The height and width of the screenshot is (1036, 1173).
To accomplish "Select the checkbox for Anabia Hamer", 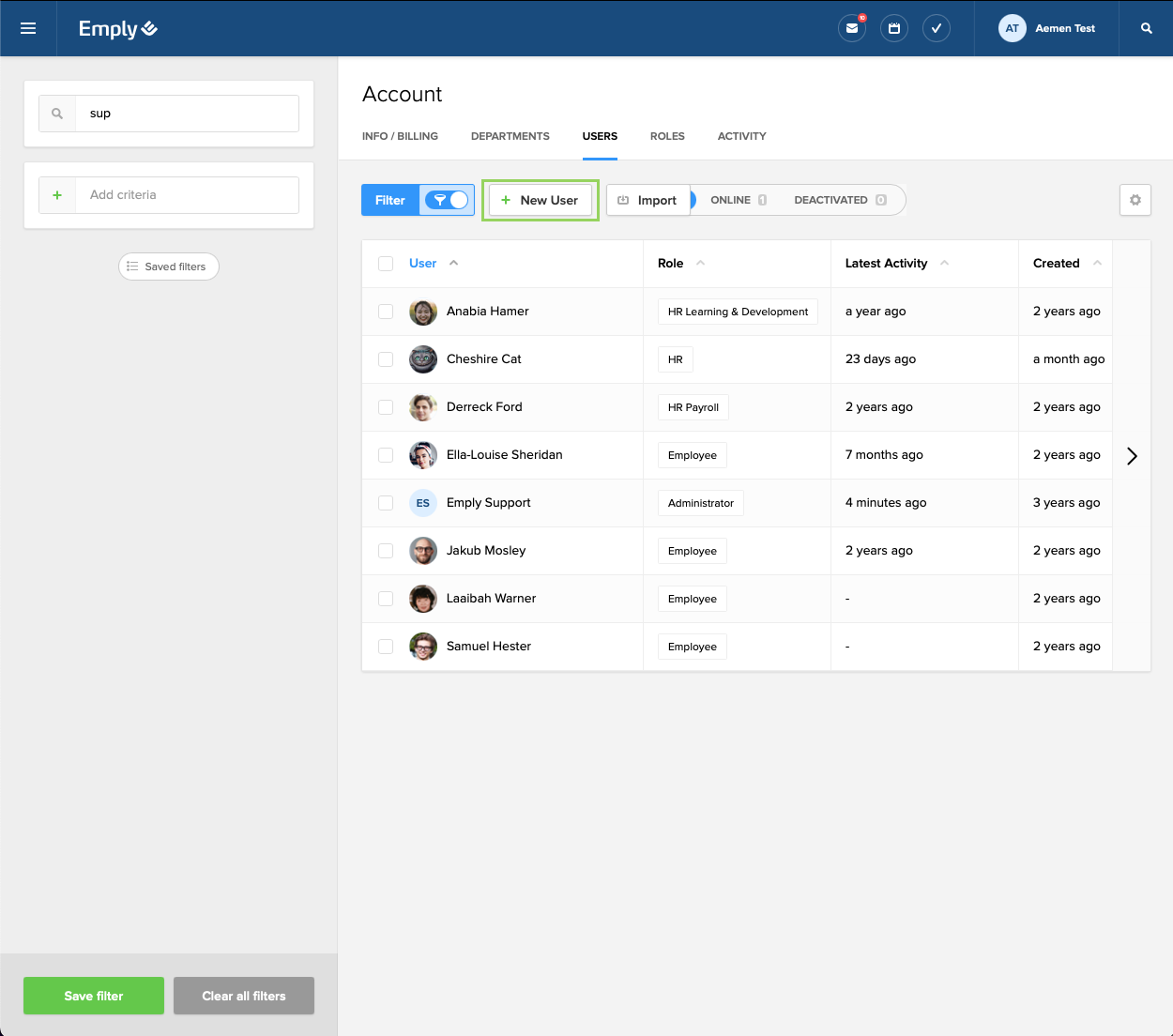I will click(x=386, y=312).
